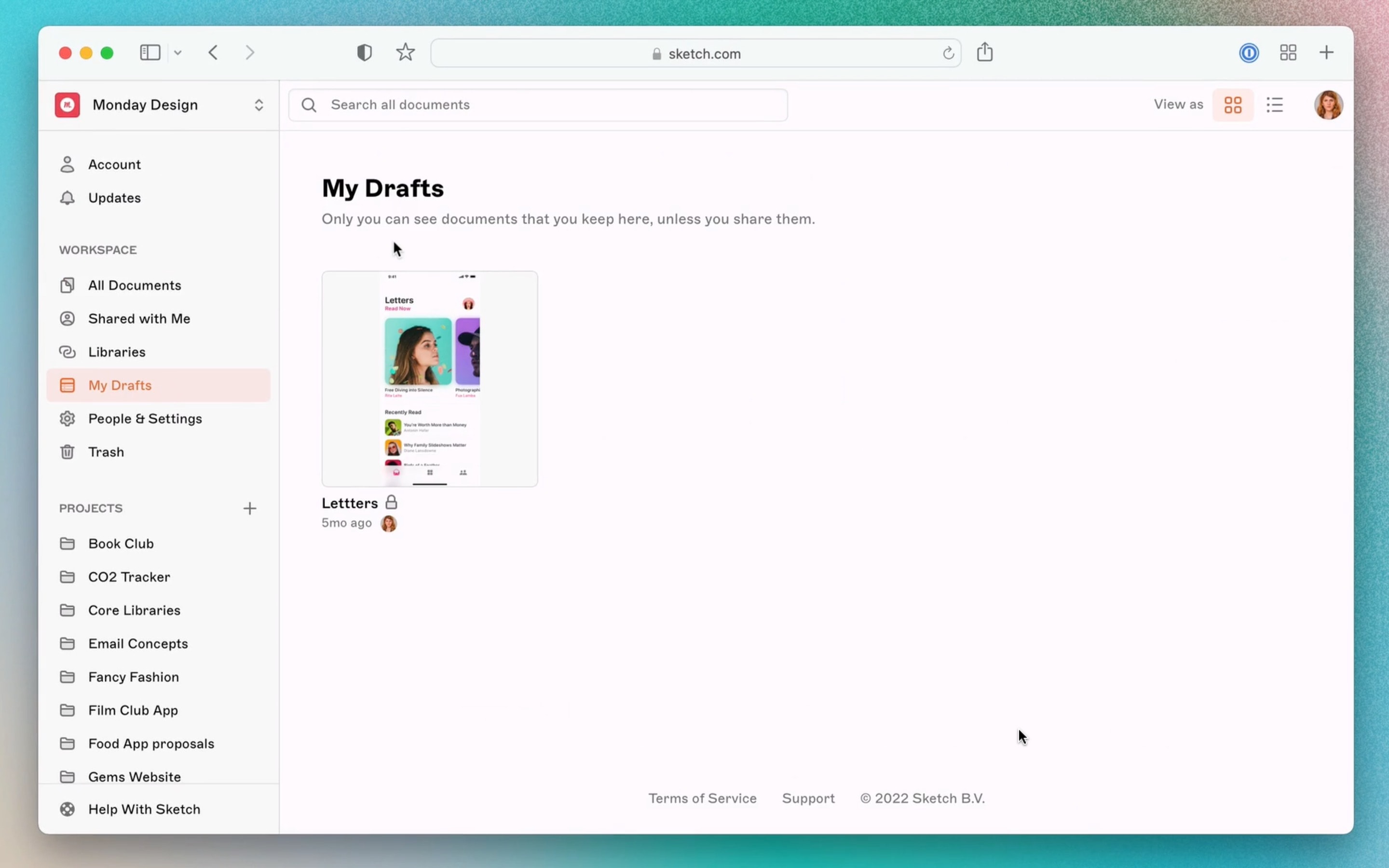Open Updates in the sidebar

(158, 198)
